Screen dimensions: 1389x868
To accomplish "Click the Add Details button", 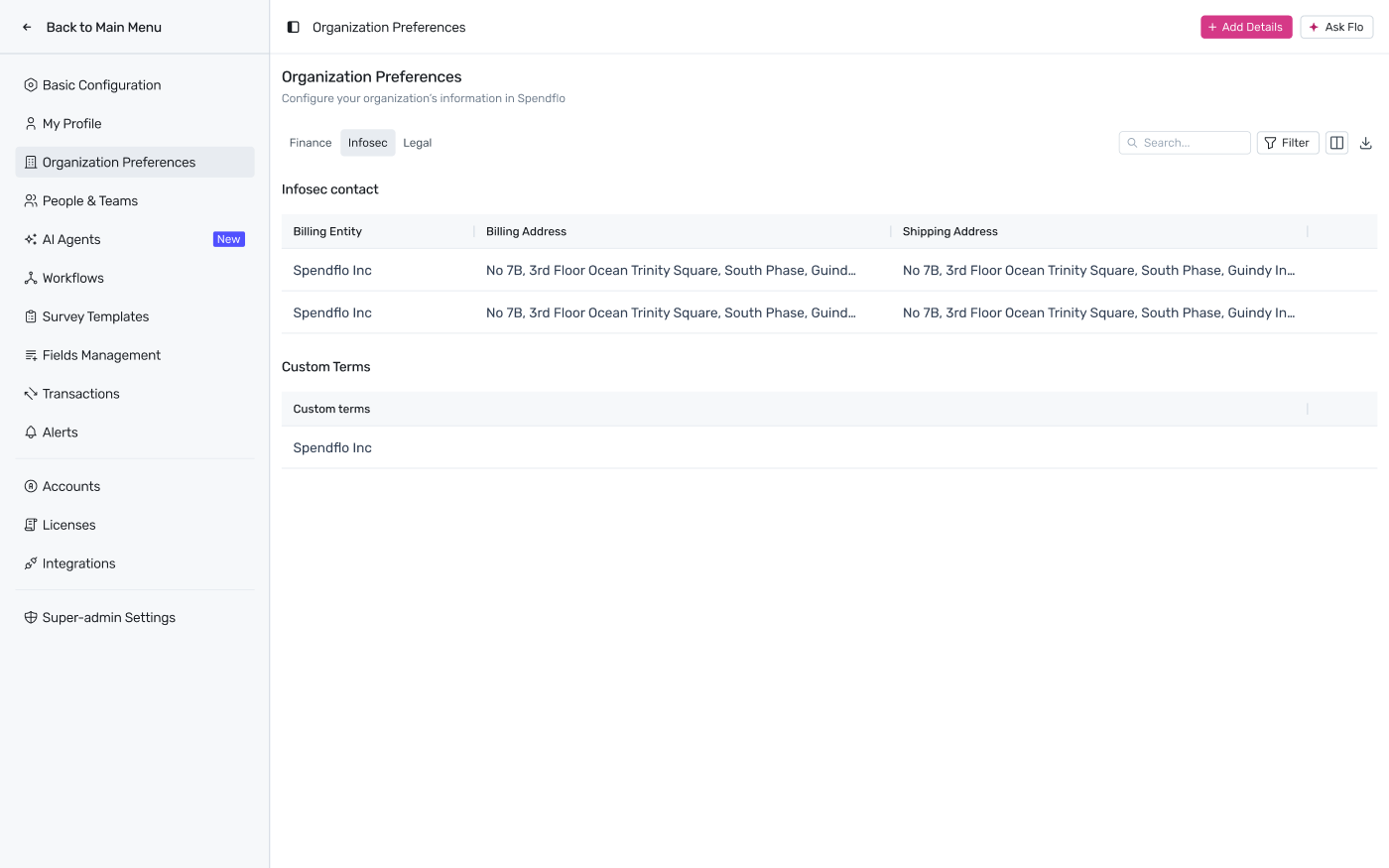I will (x=1246, y=28).
